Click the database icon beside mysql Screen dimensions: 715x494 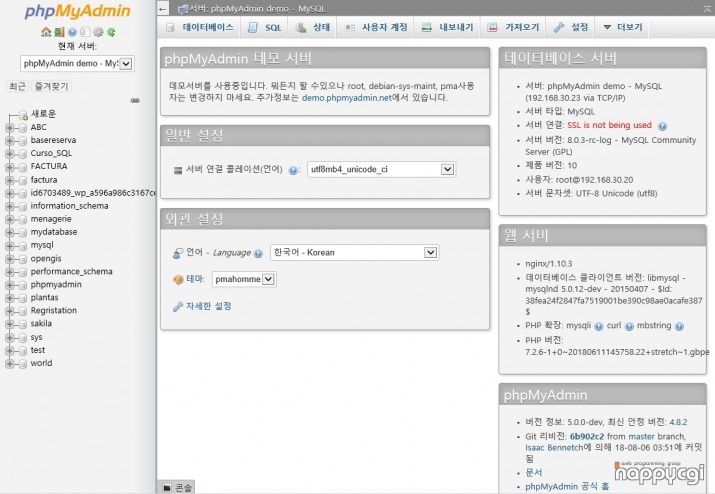pyautogui.click(x=23, y=246)
